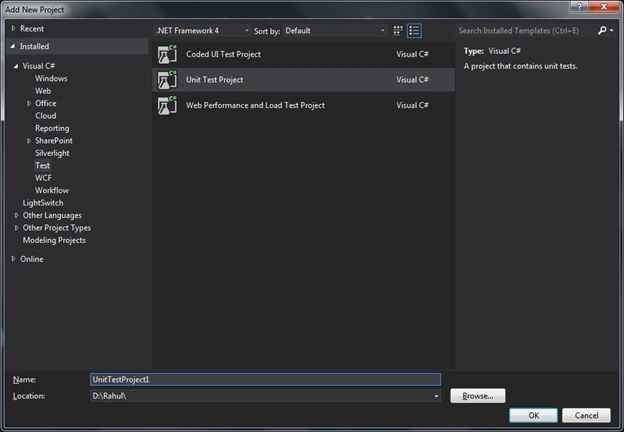Click the Online label

coord(32,259)
